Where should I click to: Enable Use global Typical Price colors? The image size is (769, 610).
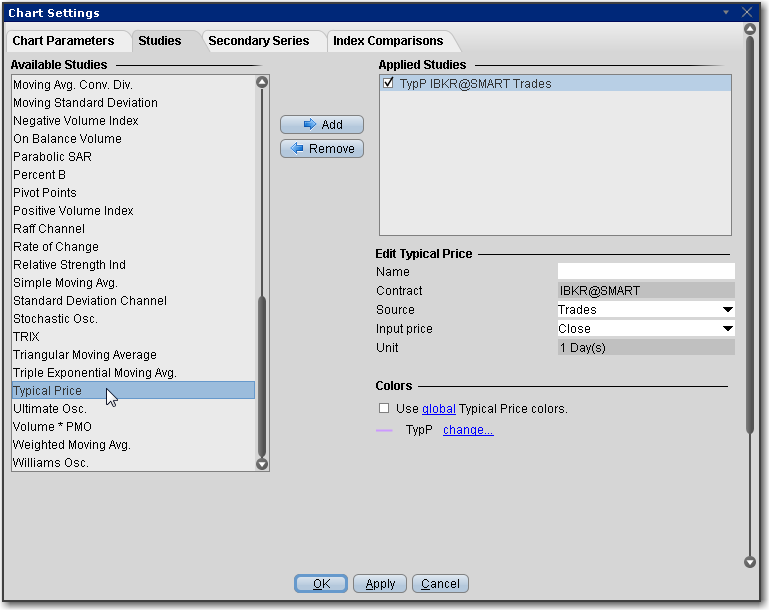[x=384, y=408]
